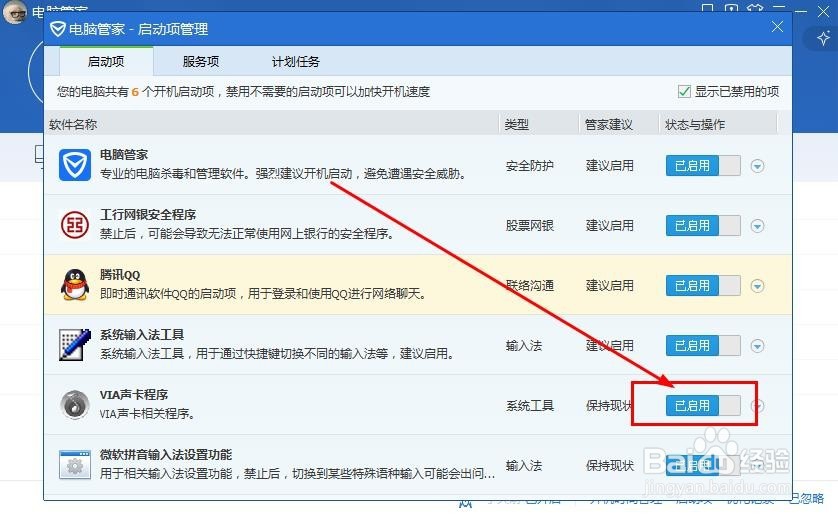
Task: Click the shield logo in dialog title bar
Action: point(57,29)
